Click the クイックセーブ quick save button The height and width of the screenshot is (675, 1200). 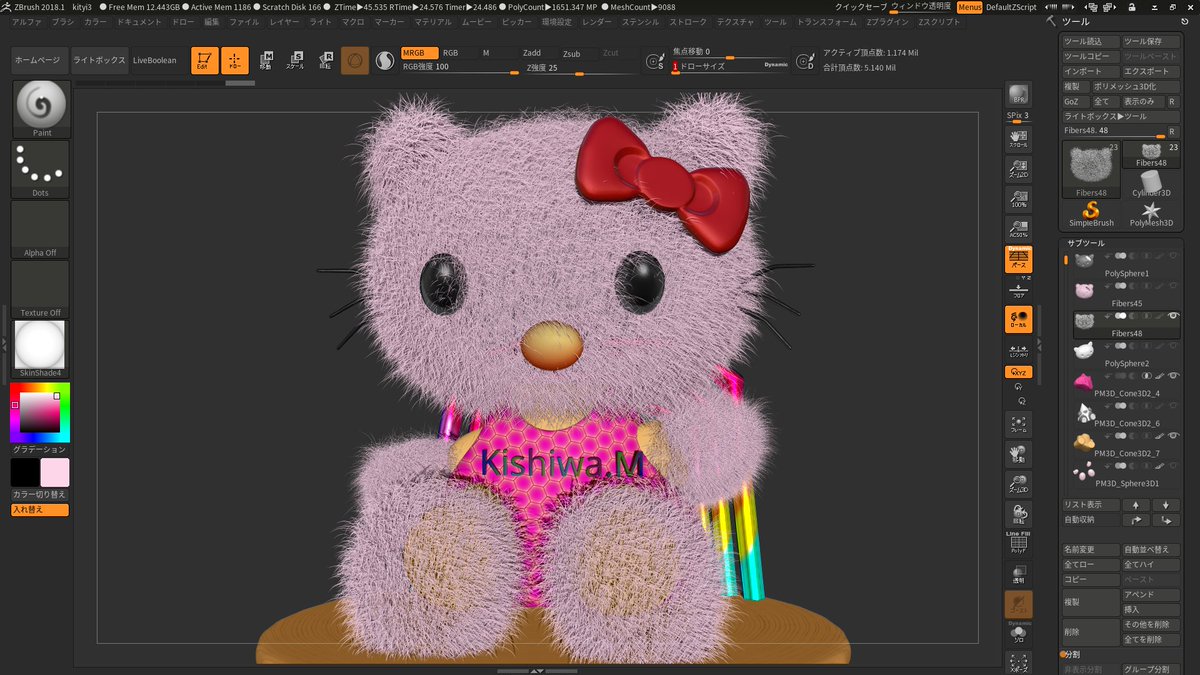860,7
